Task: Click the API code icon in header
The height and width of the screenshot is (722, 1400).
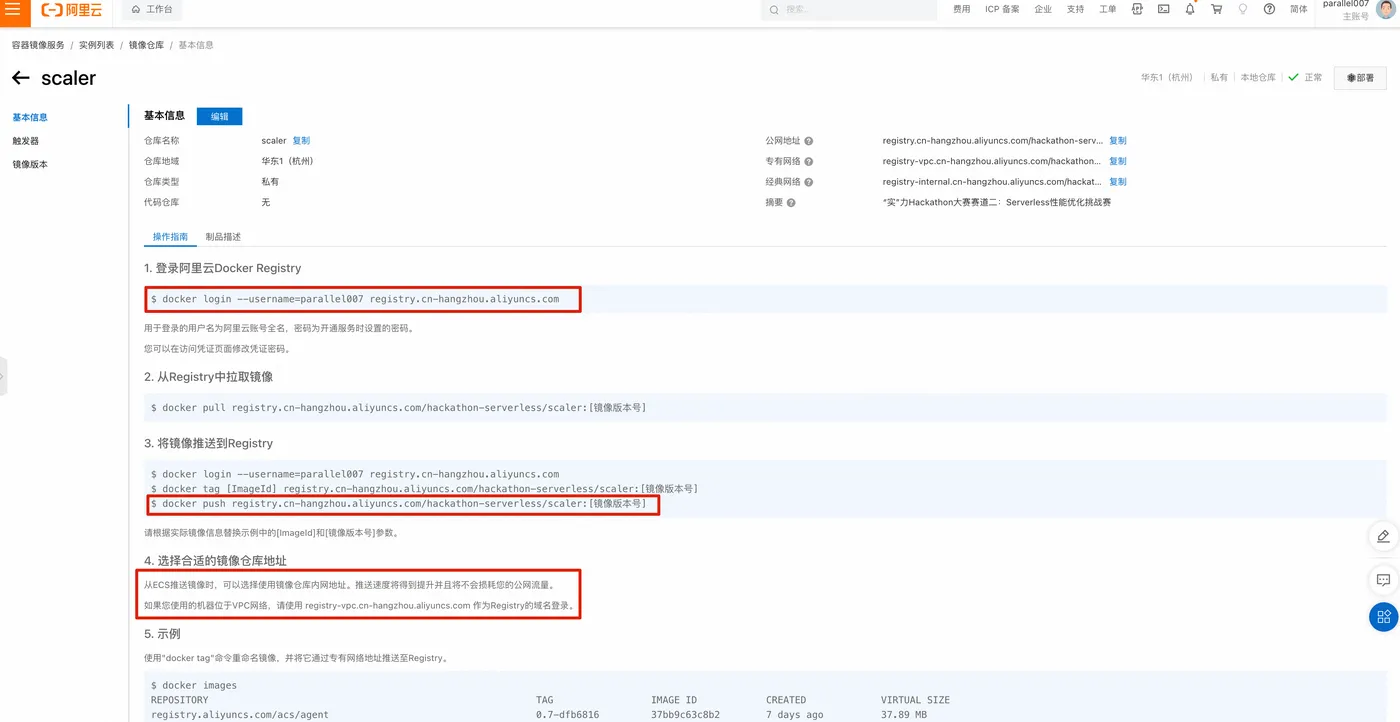Action: 1138,9
